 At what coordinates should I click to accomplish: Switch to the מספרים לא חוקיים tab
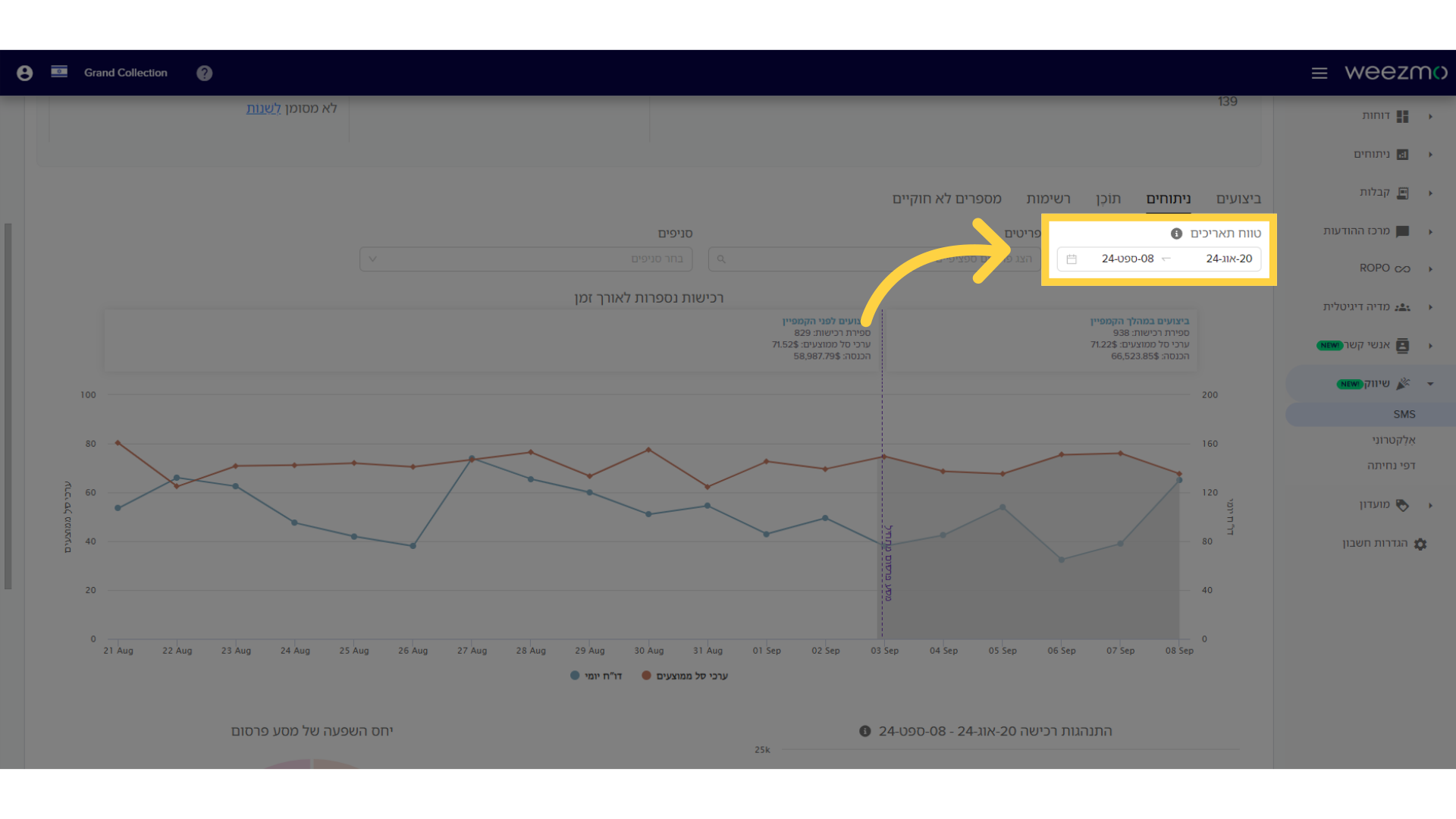click(946, 199)
